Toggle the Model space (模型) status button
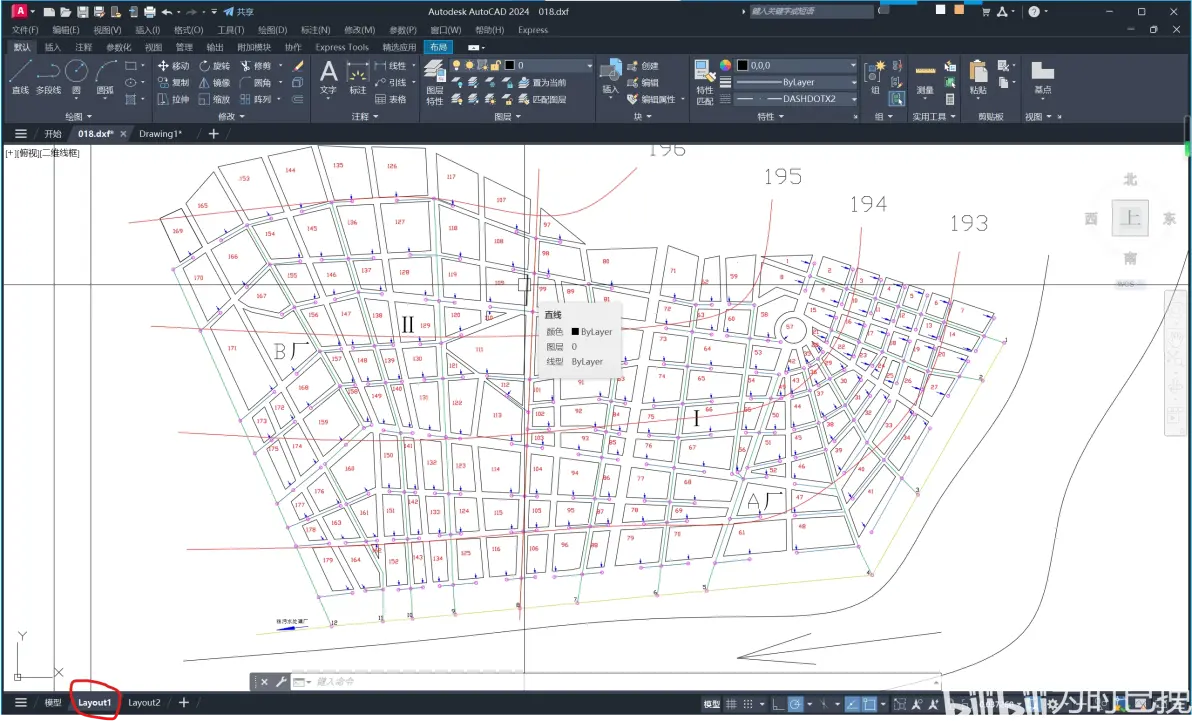 click(712, 704)
